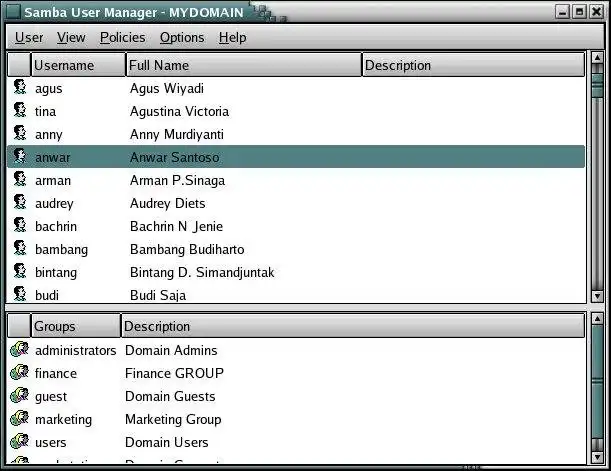Select username arman
Image resolution: width=611 pixels, height=471 pixels.
53,180
